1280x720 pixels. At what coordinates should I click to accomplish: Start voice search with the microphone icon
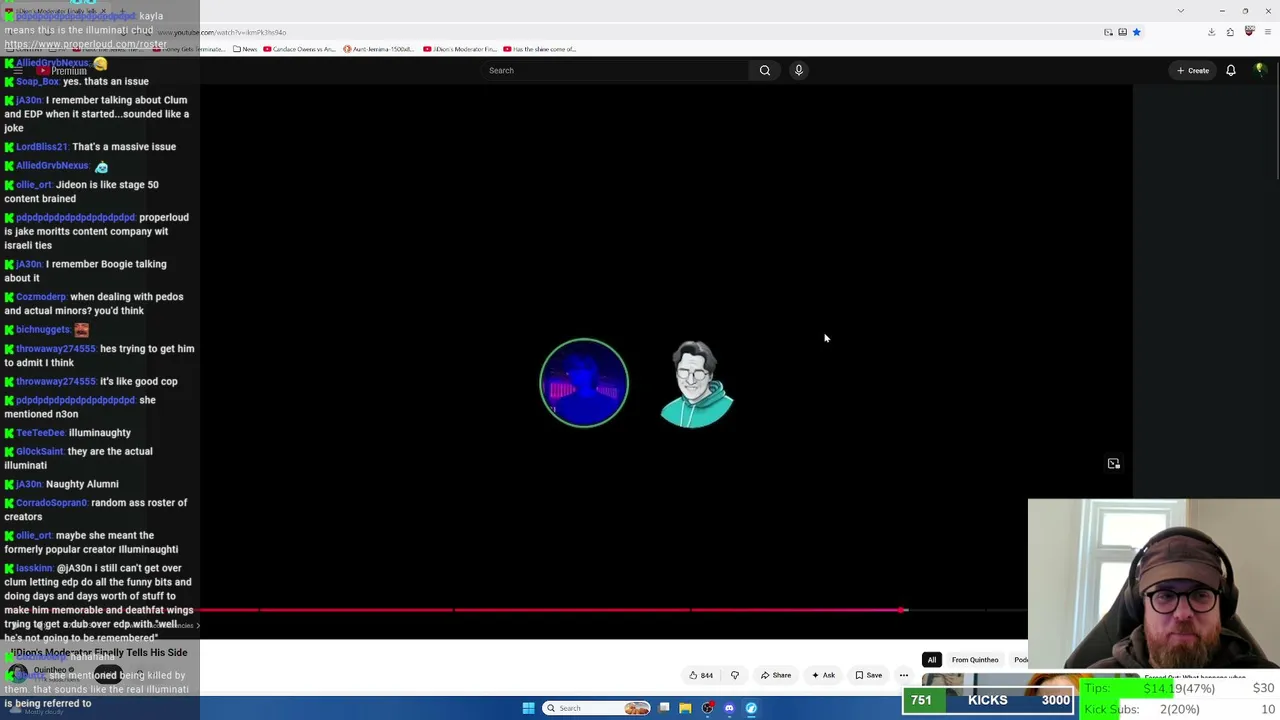[x=798, y=70]
